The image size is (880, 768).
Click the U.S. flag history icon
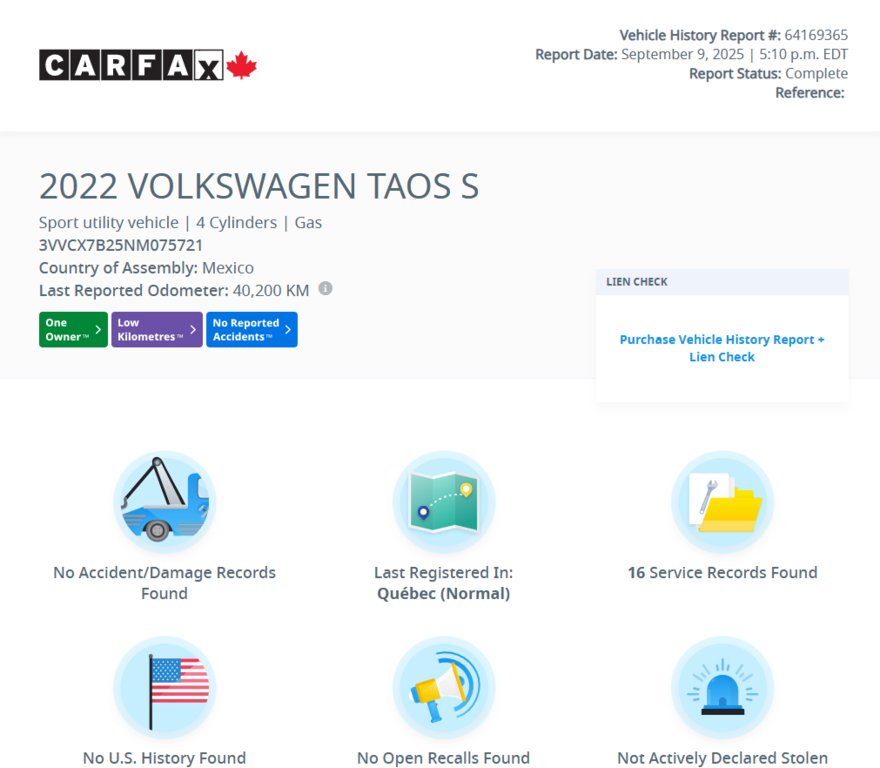coord(164,687)
